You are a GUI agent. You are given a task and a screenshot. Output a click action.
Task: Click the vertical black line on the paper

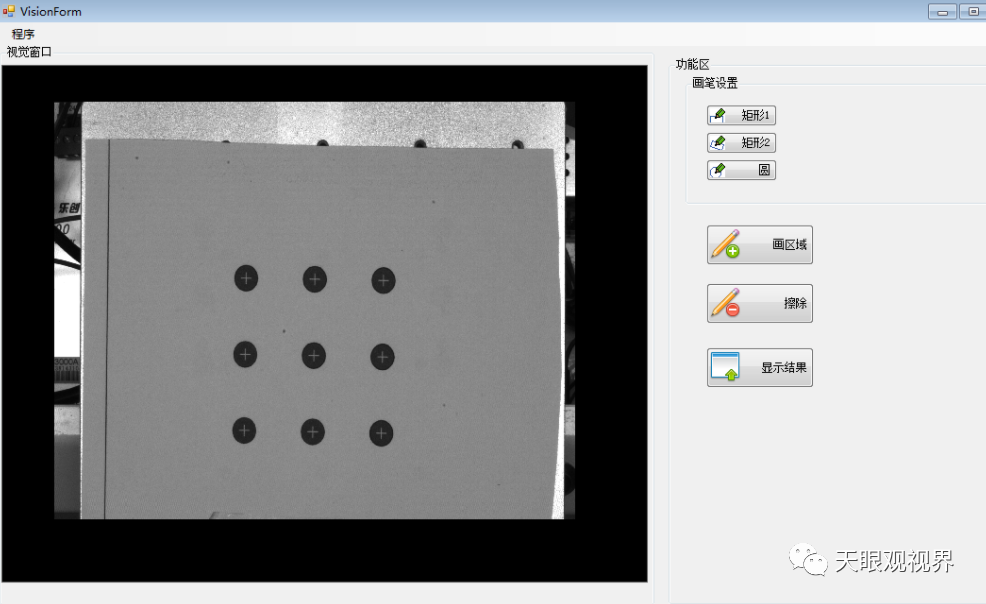click(x=107, y=330)
